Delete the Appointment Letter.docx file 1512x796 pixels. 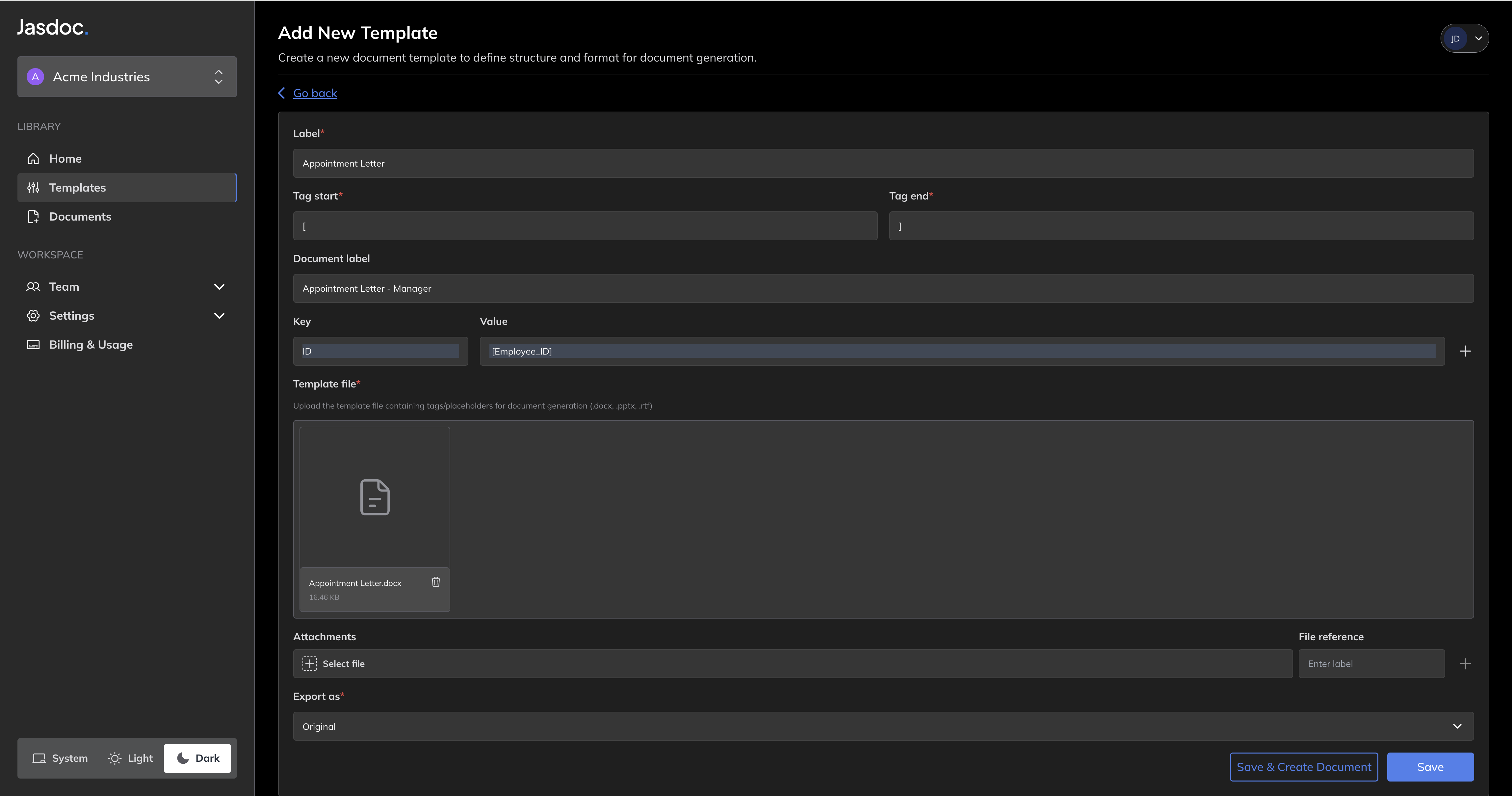(435, 582)
